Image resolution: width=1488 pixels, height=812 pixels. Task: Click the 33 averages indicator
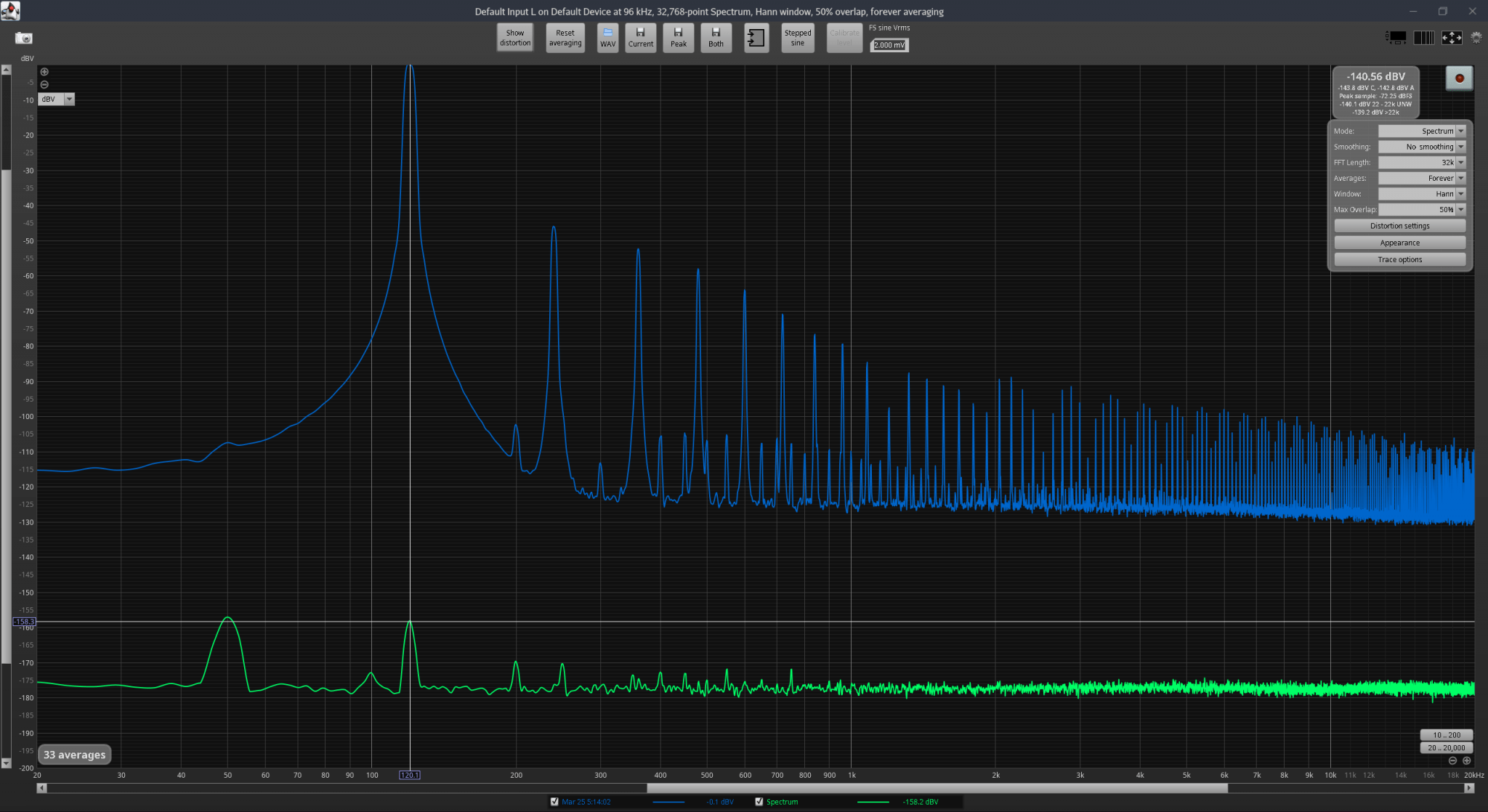click(74, 755)
